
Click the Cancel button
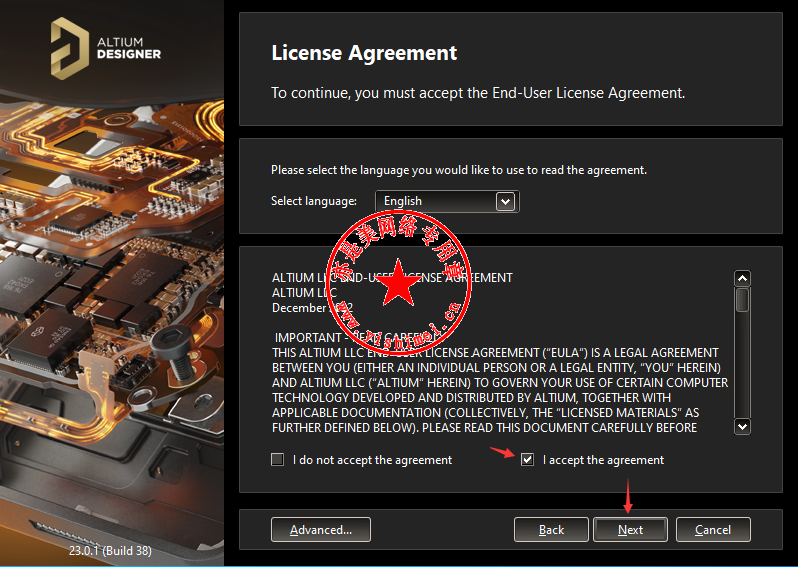pos(713,530)
